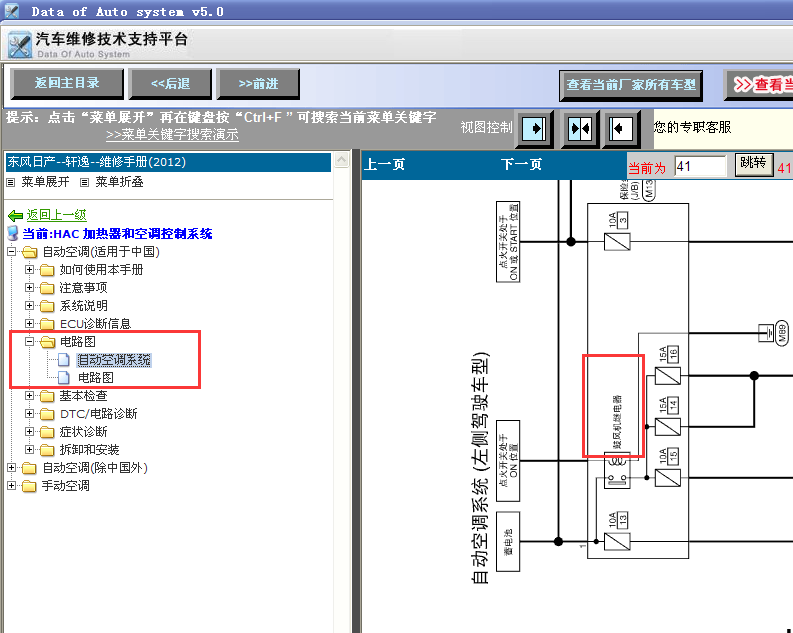The image size is (793, 633).
Task: Expand the 基本检查 node
Action: tap(29, 395)
